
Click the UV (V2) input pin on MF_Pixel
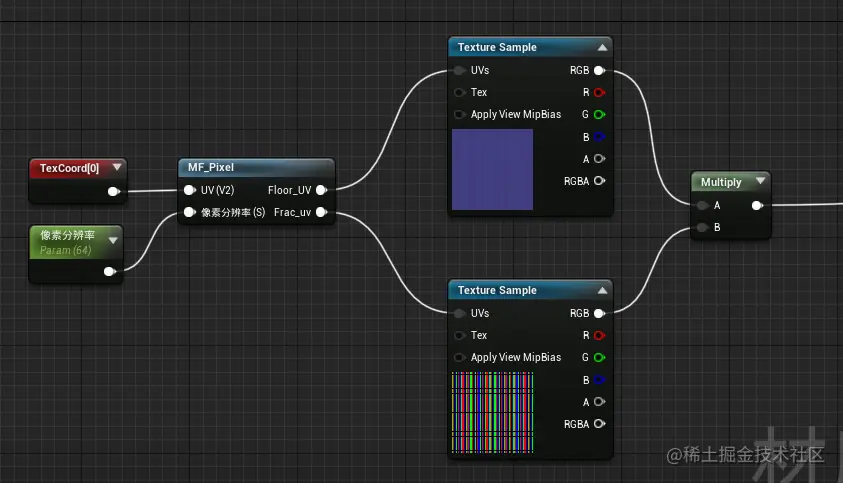pyautogui.click(x=189, y=190)
